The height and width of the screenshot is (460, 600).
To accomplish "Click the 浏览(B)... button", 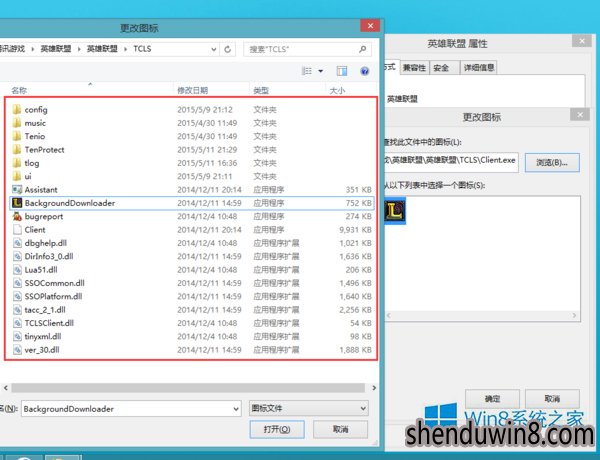I will pyautogui.click(x=552, y=163).
